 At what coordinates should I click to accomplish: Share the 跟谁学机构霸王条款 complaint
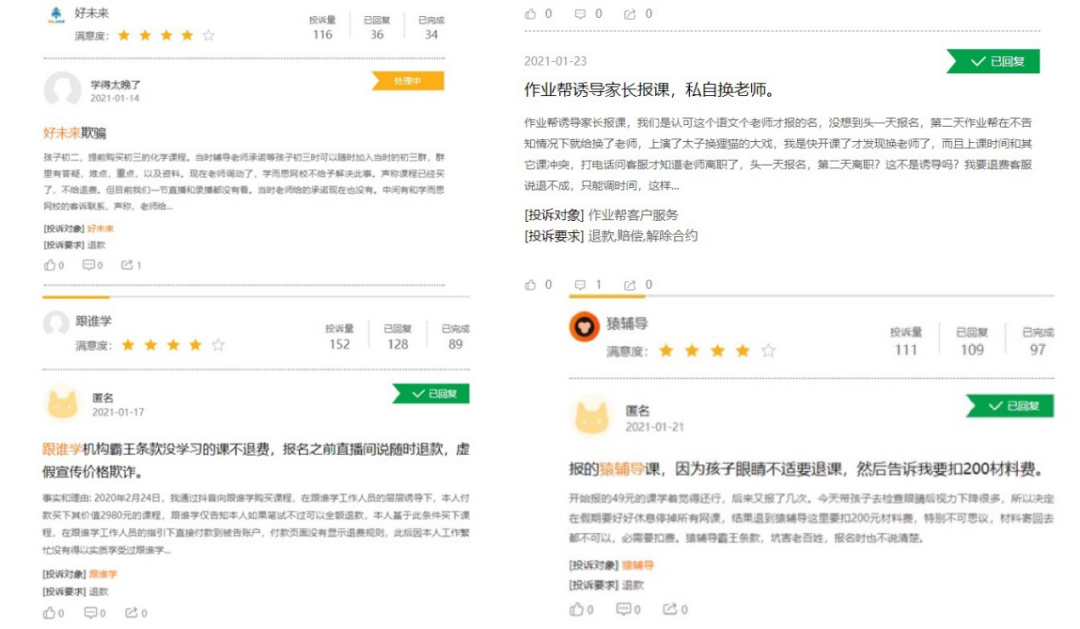coord(131,612)
